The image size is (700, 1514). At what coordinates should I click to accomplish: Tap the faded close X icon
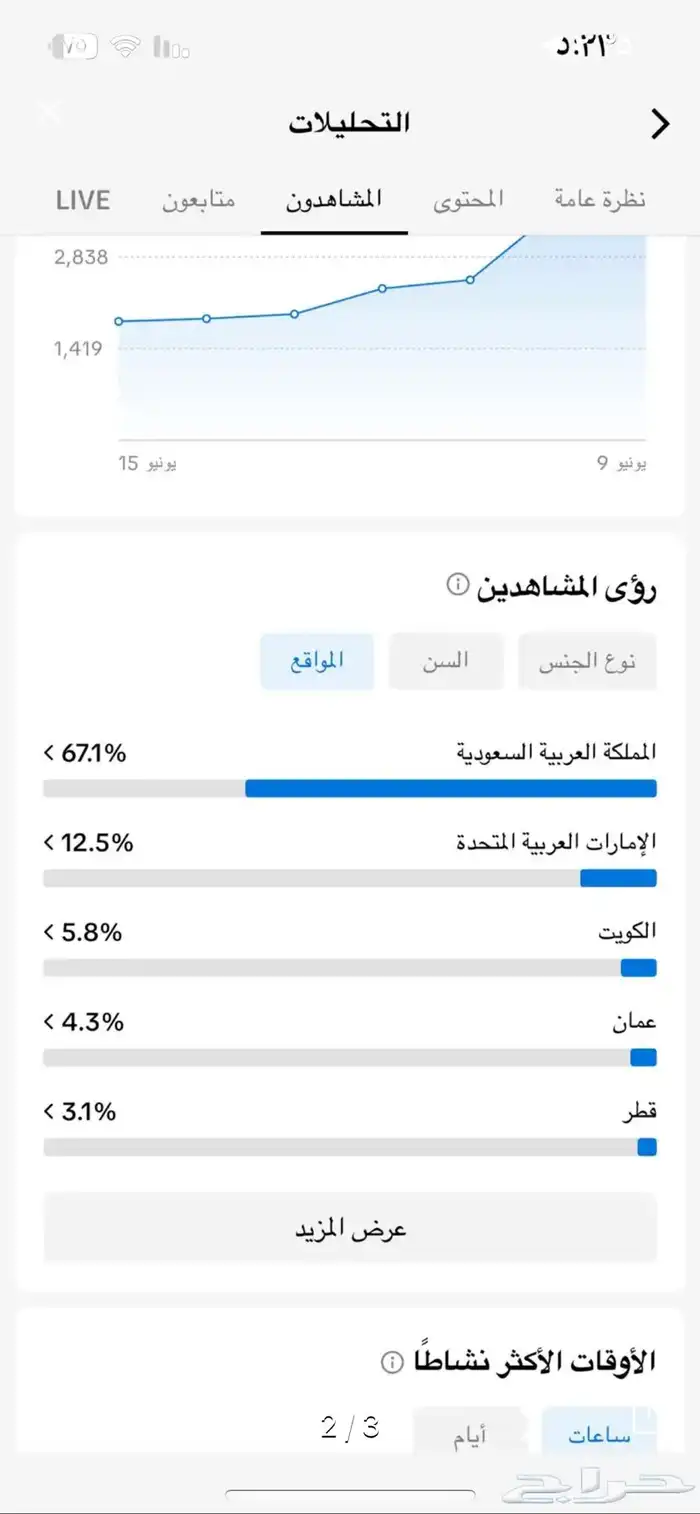point(48,113)
